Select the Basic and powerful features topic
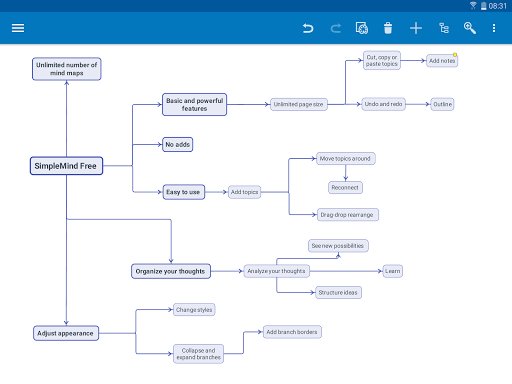Screen dimensions: 512x384 tap(194, 104)
